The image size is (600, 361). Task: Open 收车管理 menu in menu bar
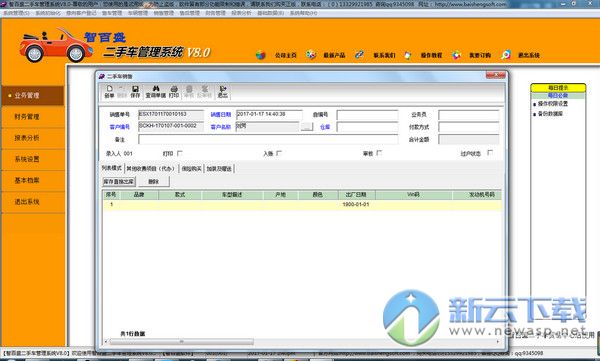(112, 13)
